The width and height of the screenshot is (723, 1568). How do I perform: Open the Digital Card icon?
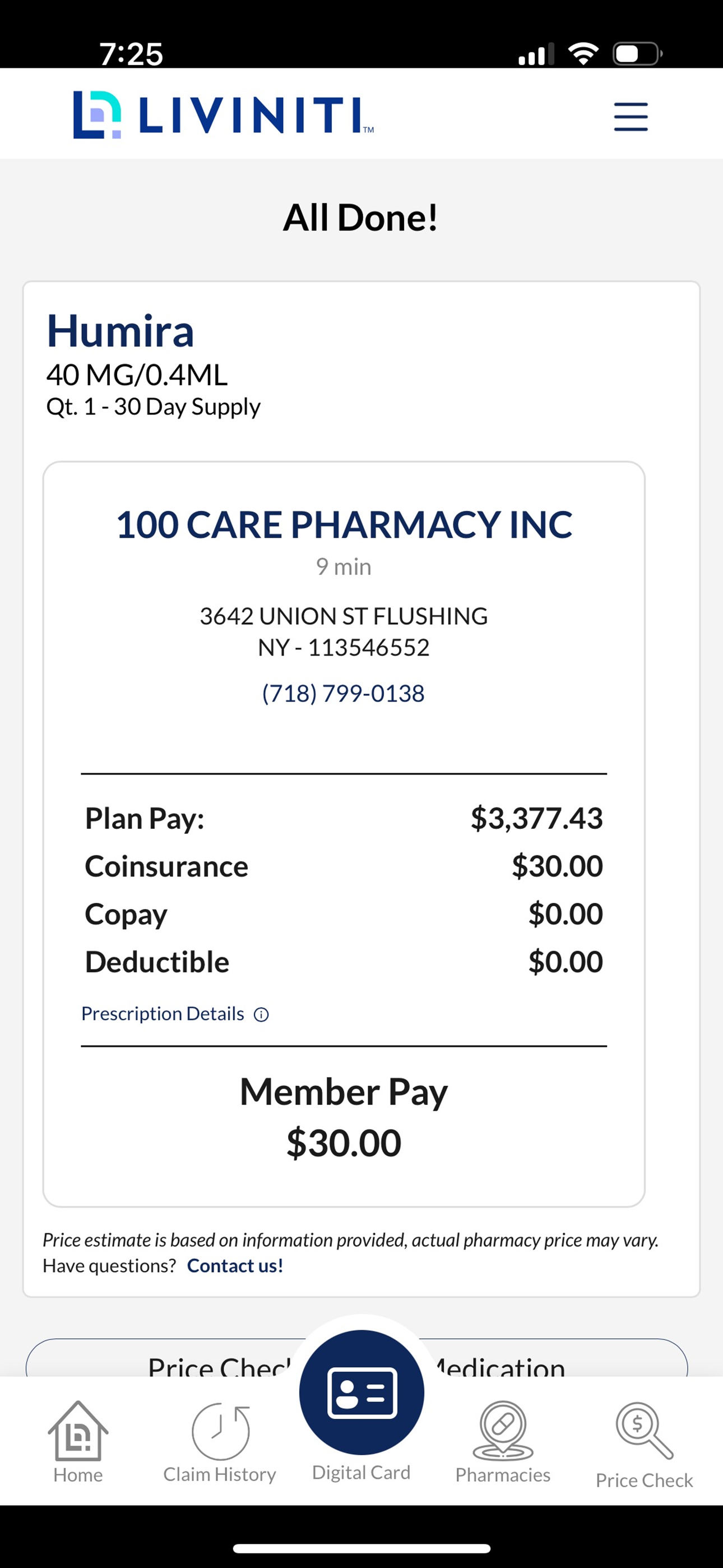[361, 1392]
